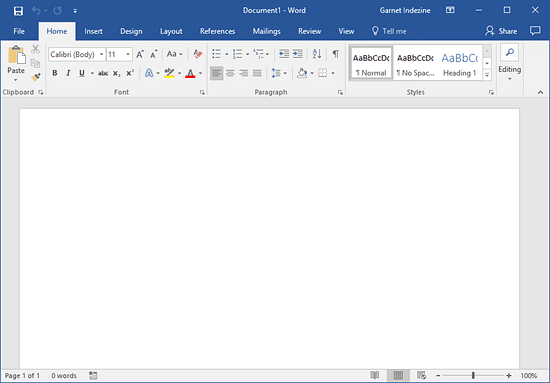Screen dimensions: 550x383
Task: Click the Redo/Repeat icon in title bar
Action: point(58,11)
